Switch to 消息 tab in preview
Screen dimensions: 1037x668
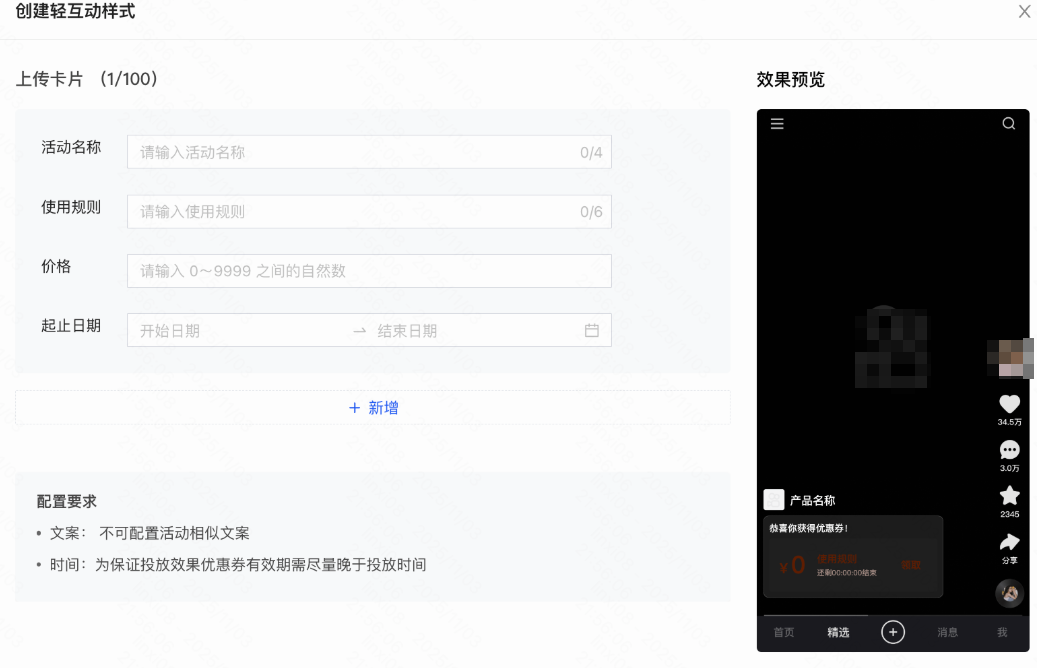(x=947, y=632)
